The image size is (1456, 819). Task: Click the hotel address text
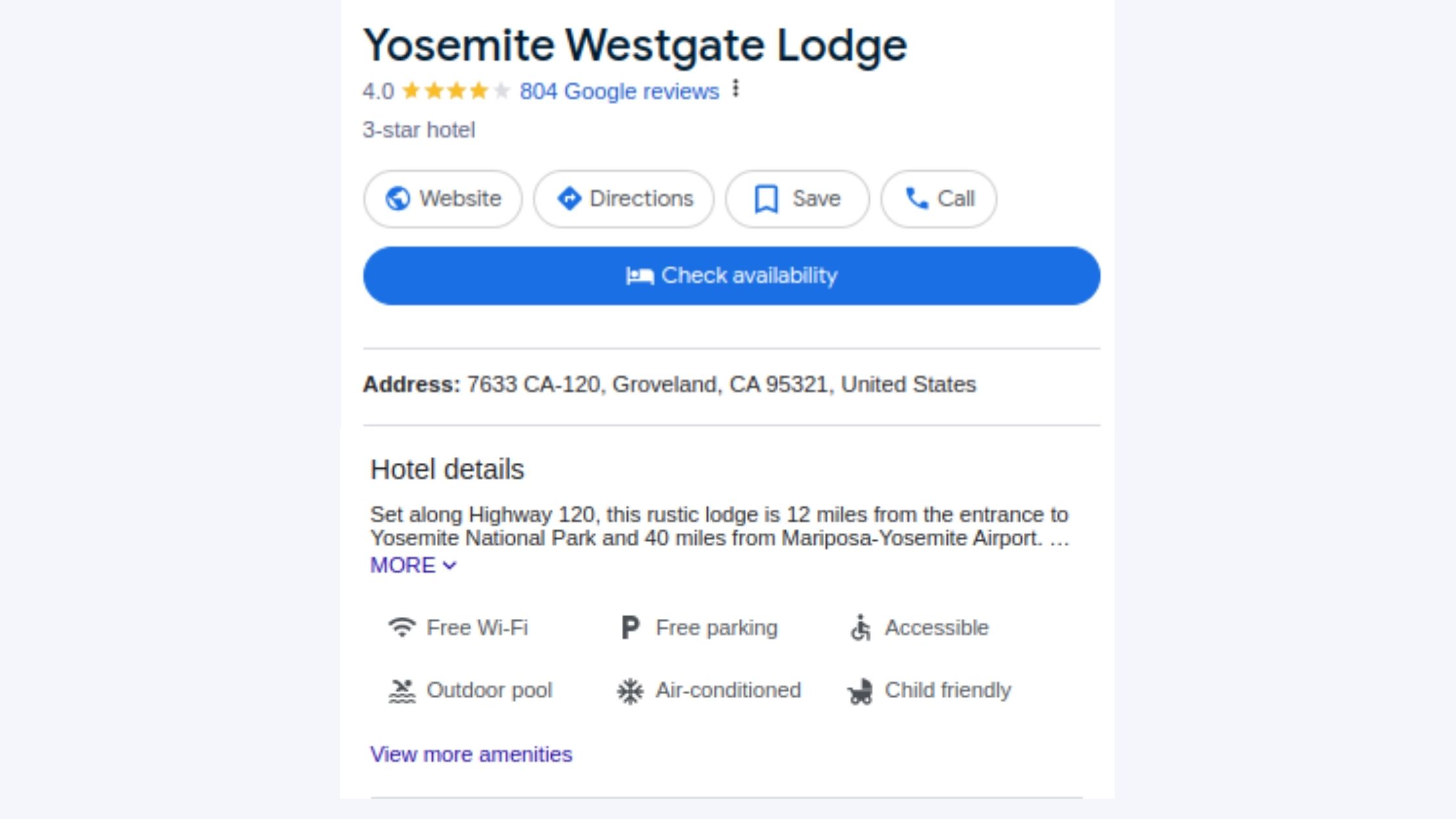click(721, 385)
